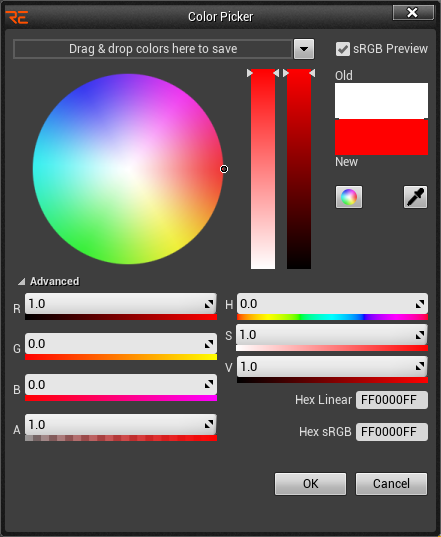Click the Old white color swatch
The height and width of the screenshot is (537, 441).
(x=381, y=101)
